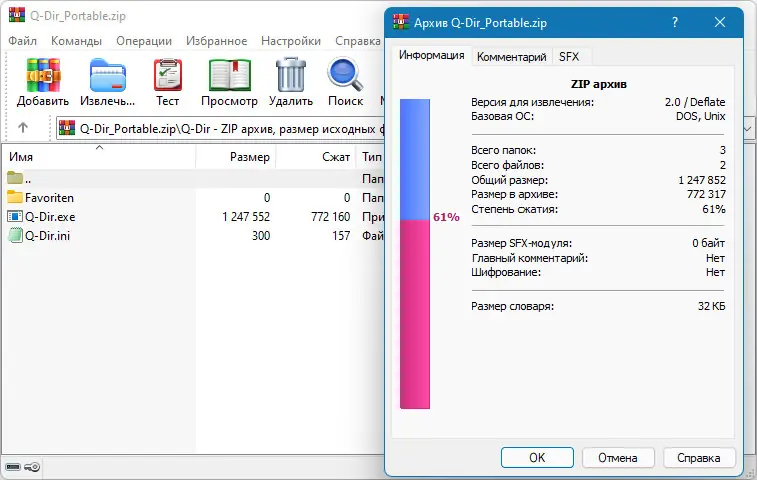Click the Q-Dir.exe file icon
The height and width of the screenshot is (480, 757).
coord(15,216)
